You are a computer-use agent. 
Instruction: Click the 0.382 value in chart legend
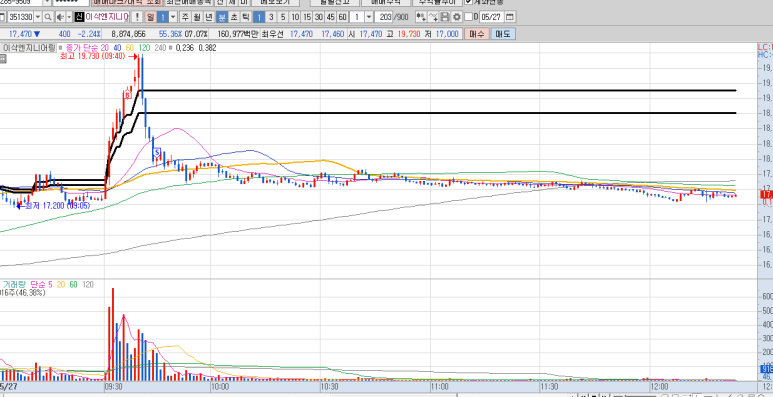[x=207, y=48]
